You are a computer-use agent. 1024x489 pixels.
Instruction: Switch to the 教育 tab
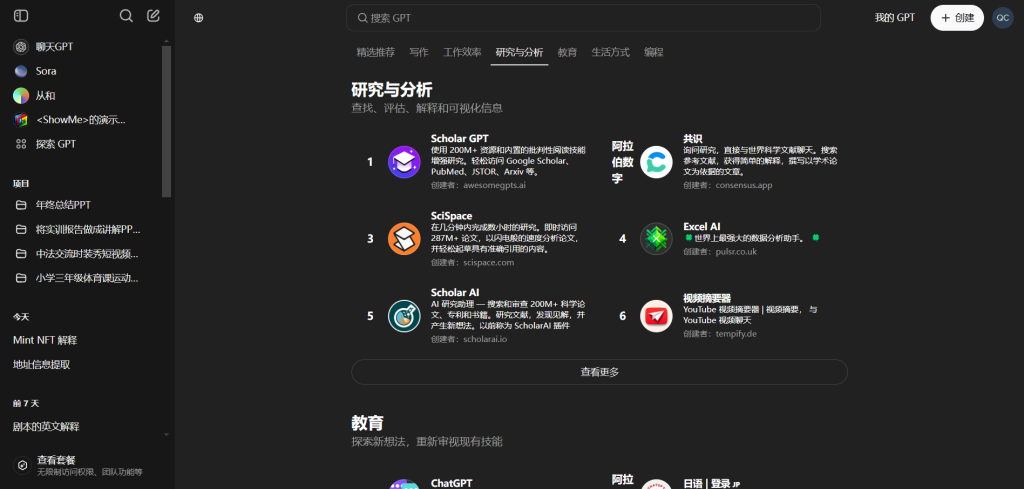pos(568,52)
